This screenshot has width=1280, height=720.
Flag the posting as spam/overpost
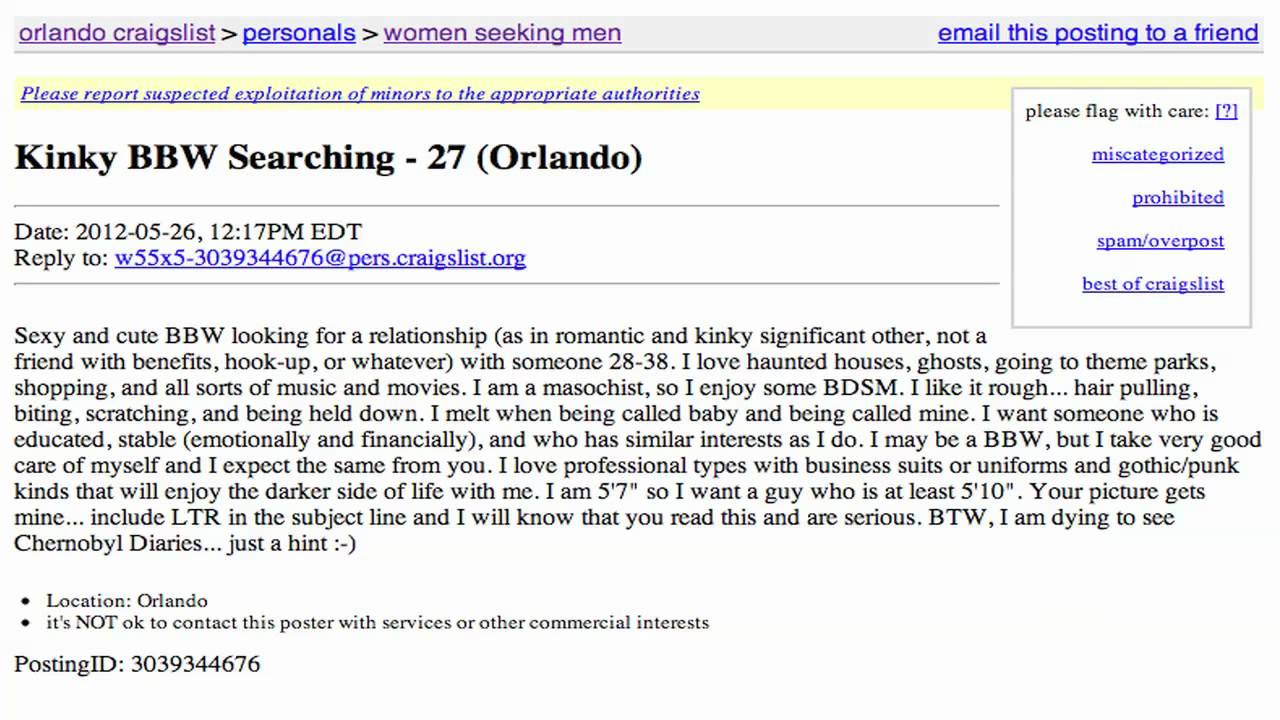click(x=1160, y=240)
